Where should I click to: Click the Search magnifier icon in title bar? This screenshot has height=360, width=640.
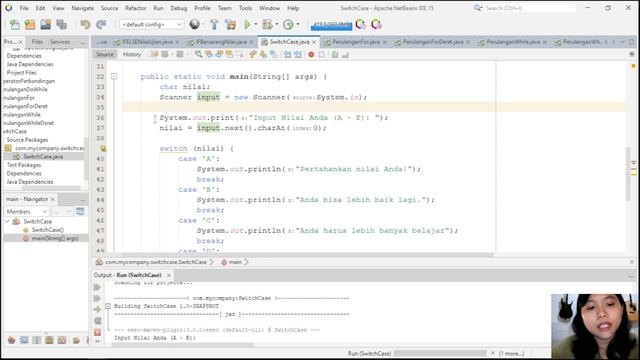(478, 8)
